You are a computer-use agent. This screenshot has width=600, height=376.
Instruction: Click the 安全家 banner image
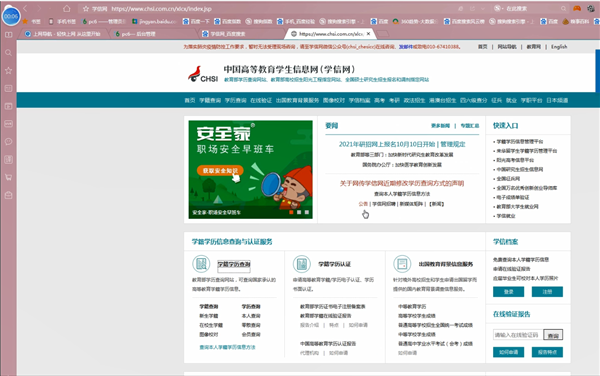(x=251, y=169)
